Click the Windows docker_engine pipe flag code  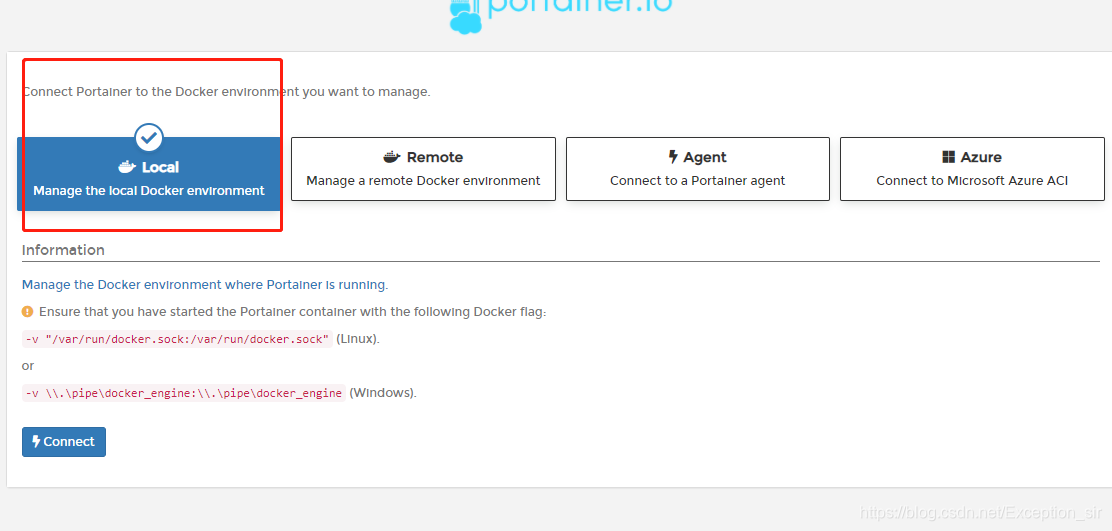(184, 393)
